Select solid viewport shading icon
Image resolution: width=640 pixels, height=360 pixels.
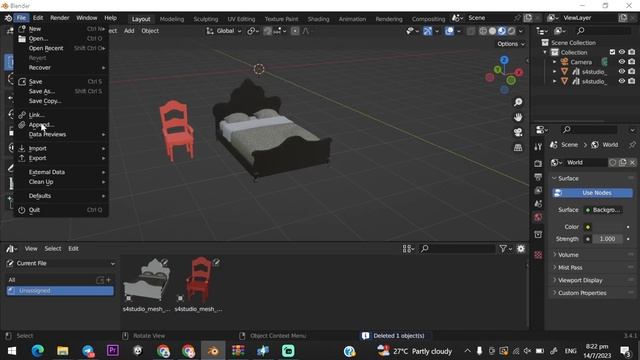pos(492,31)
